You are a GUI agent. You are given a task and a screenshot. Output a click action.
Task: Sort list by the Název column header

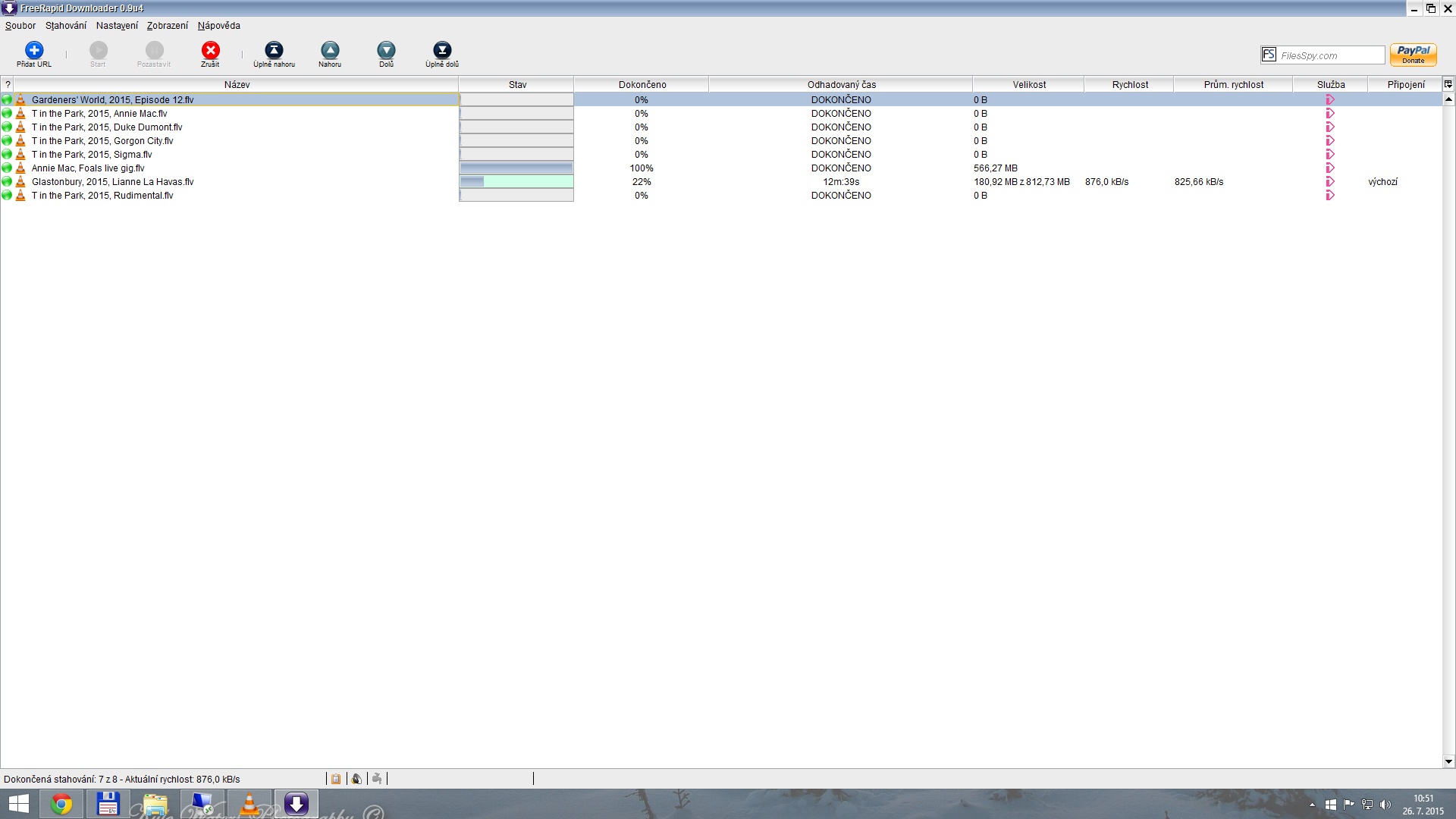pos(237,85)
